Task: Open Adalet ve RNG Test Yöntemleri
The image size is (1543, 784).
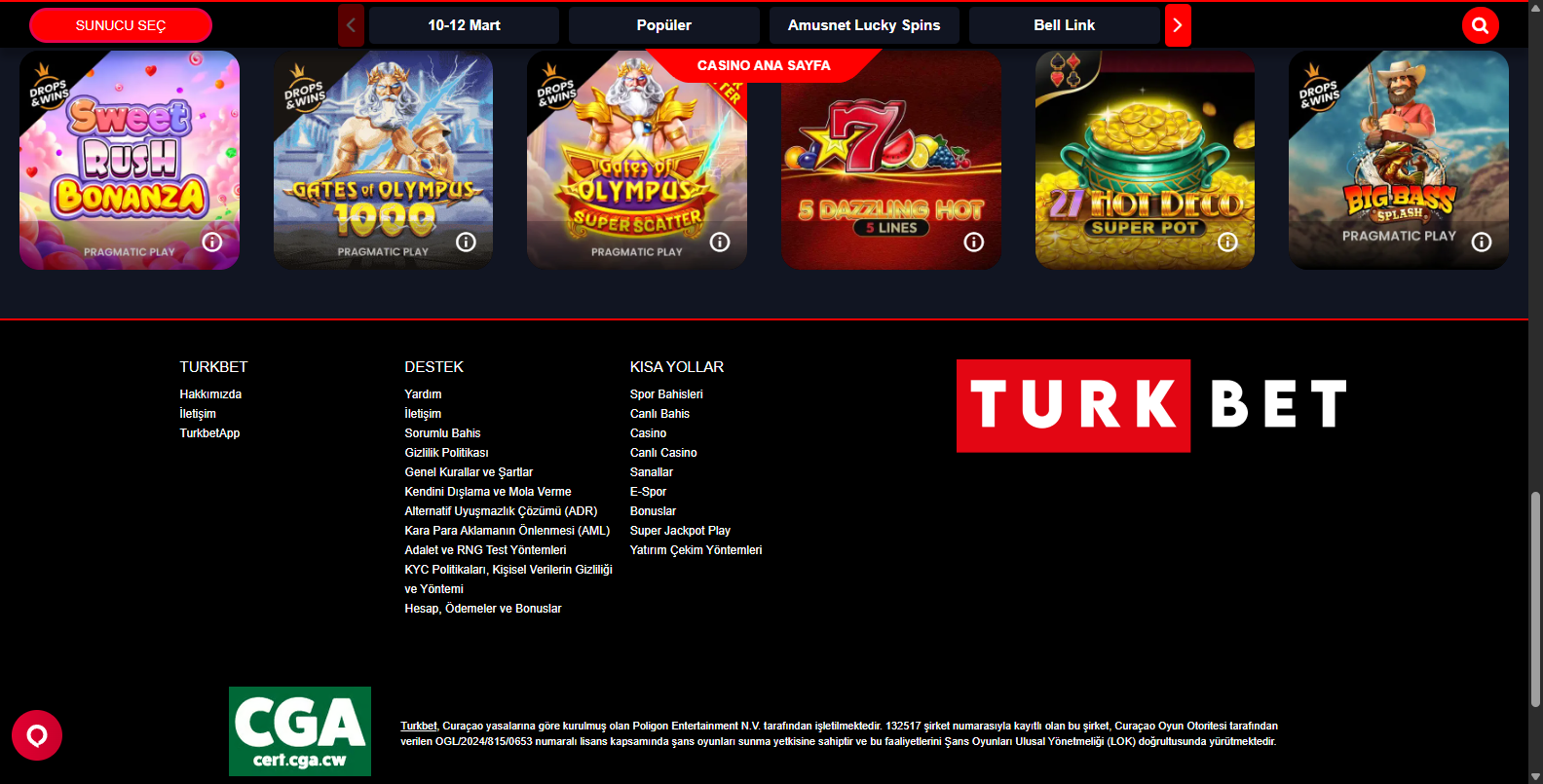Action: [x=485, y=550]
